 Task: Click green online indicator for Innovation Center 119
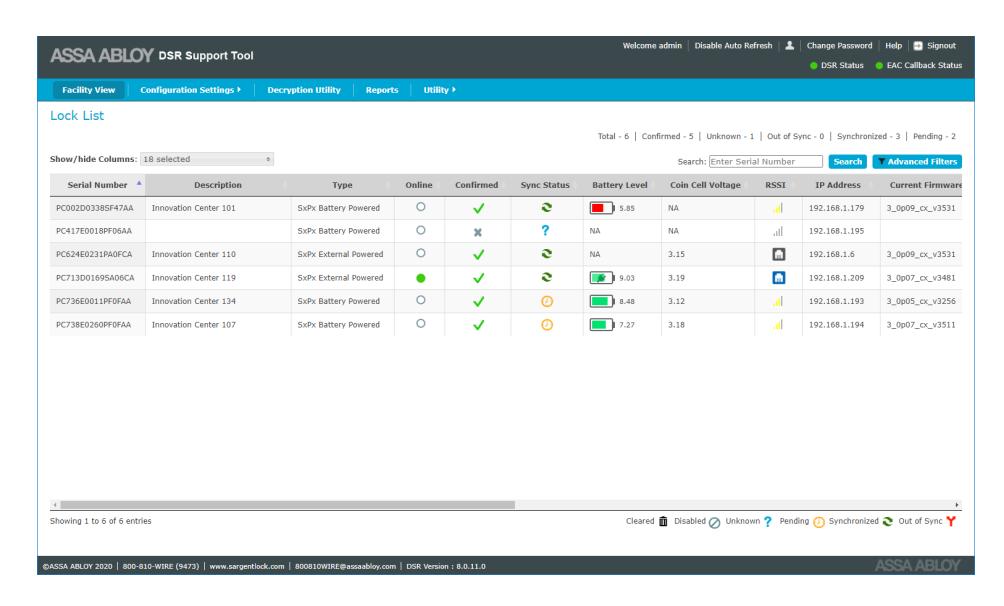point(421,278)
